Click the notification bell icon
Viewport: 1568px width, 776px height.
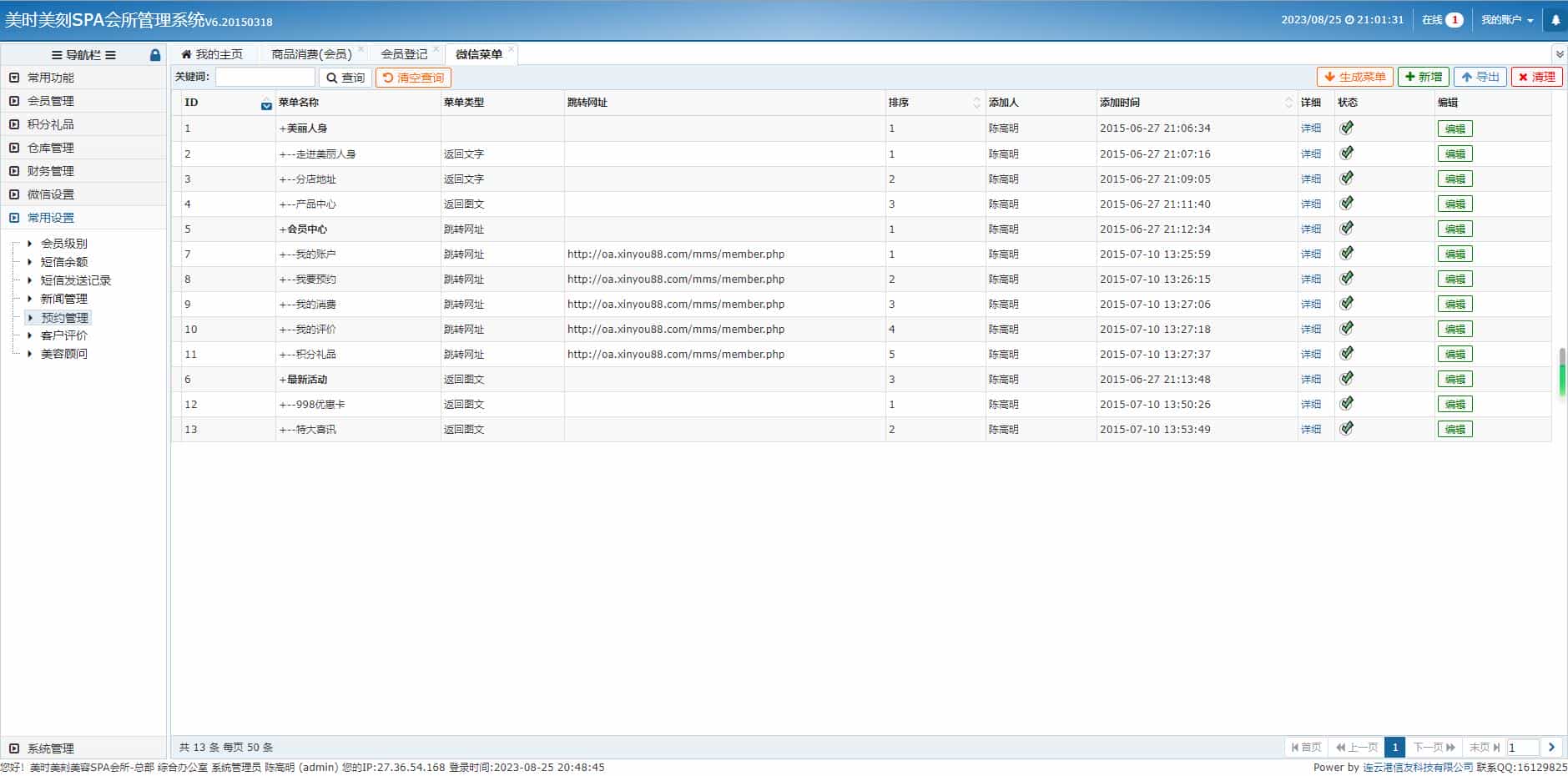1555,21
